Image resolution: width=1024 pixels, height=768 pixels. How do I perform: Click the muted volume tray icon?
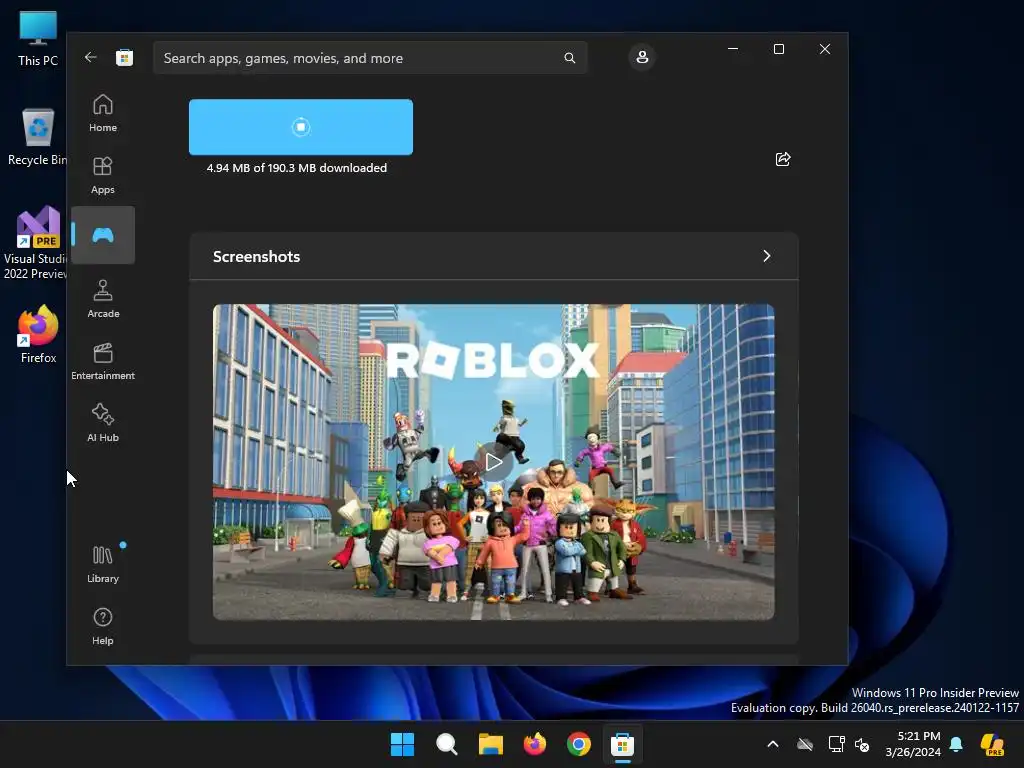click(862, 744)
